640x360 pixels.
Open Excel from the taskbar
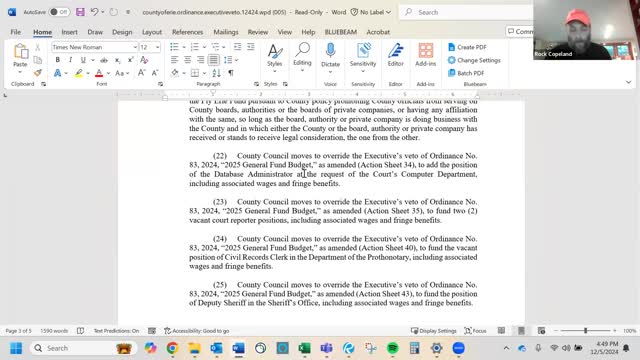tap(304, 348)
